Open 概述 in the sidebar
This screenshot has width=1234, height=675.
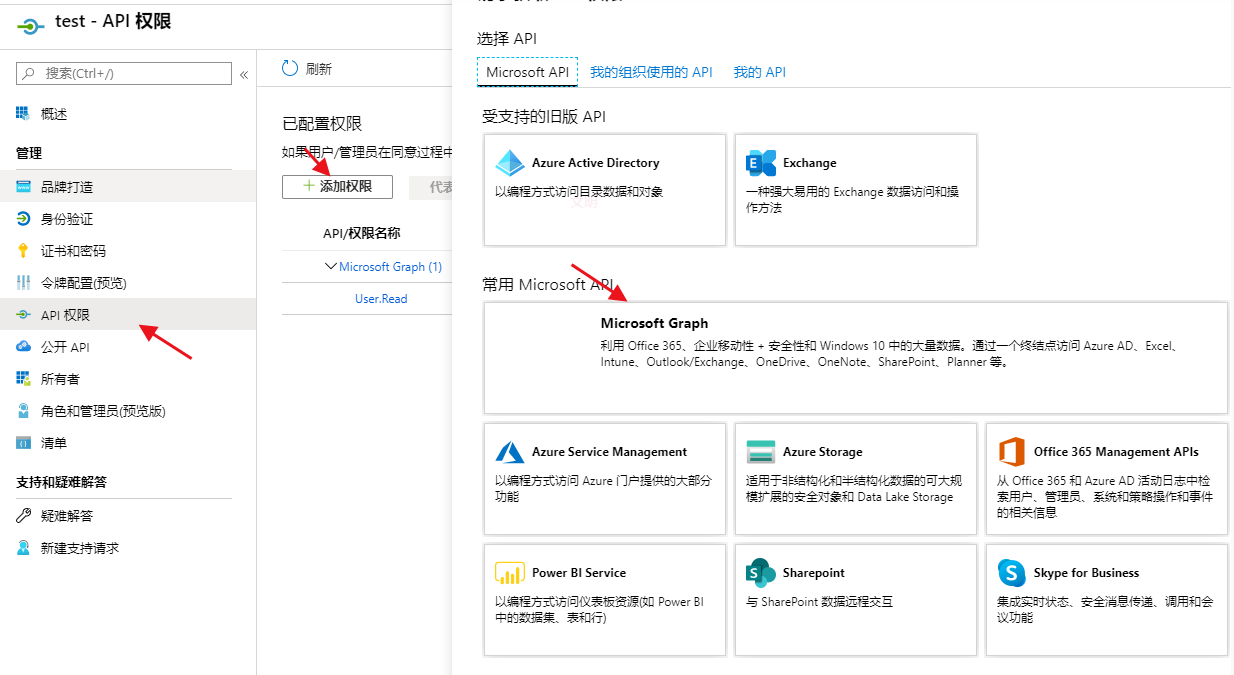point(128,114)
